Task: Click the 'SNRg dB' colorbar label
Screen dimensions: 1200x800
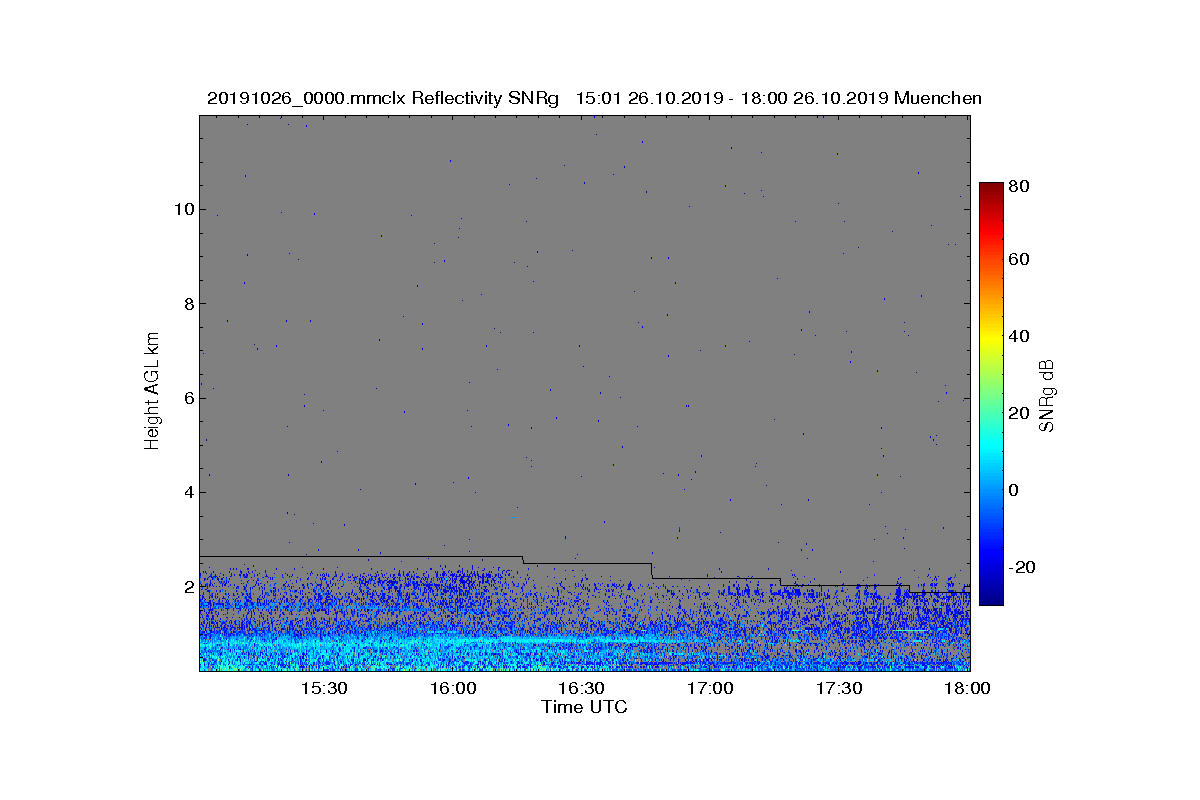Action: (x=1048, y=396)
